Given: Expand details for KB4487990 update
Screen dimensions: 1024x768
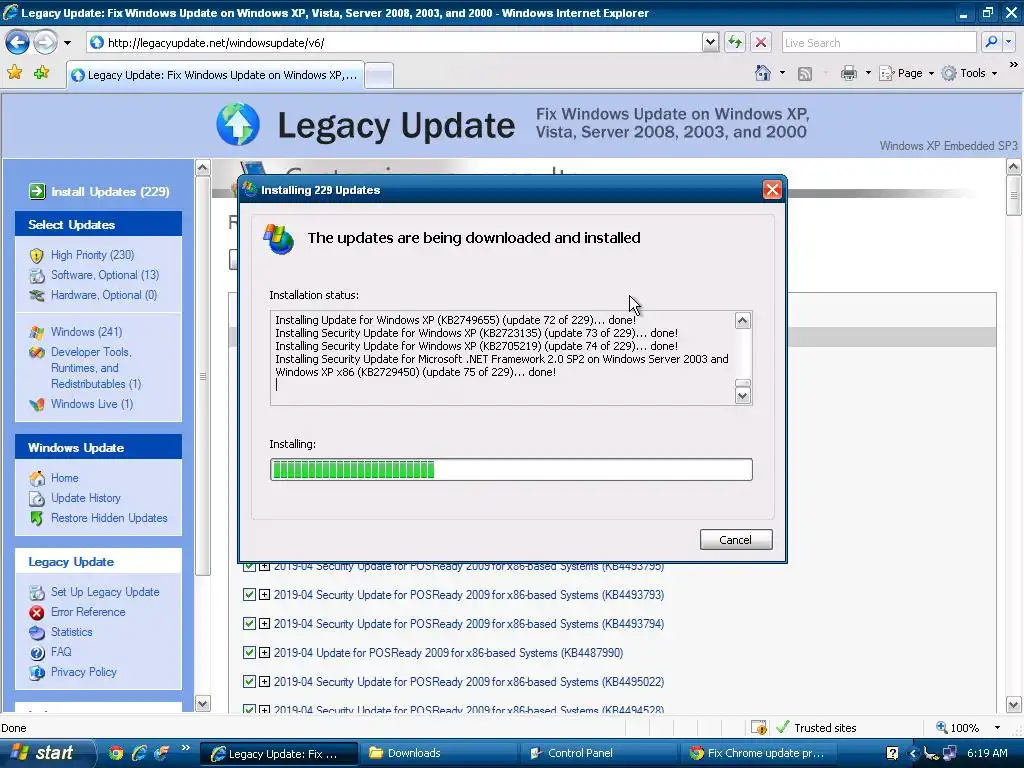Looking at the screenshot, I should (x=264, y=652).
